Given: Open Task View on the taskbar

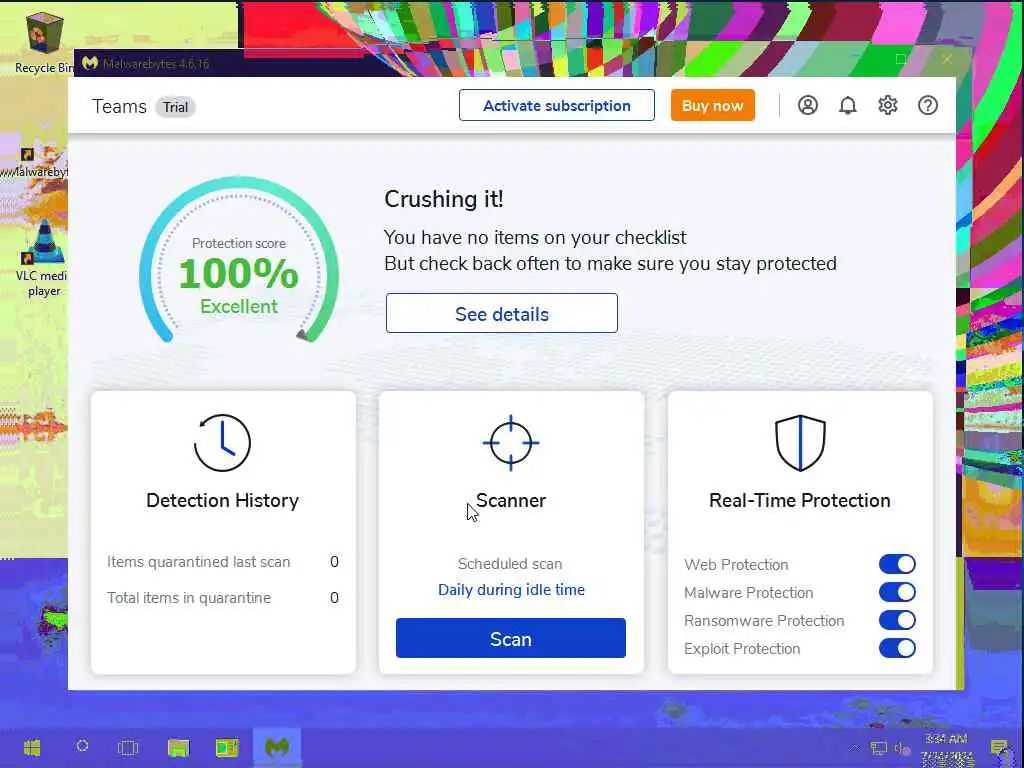Looking at the screenshot, I should [128, 747].
